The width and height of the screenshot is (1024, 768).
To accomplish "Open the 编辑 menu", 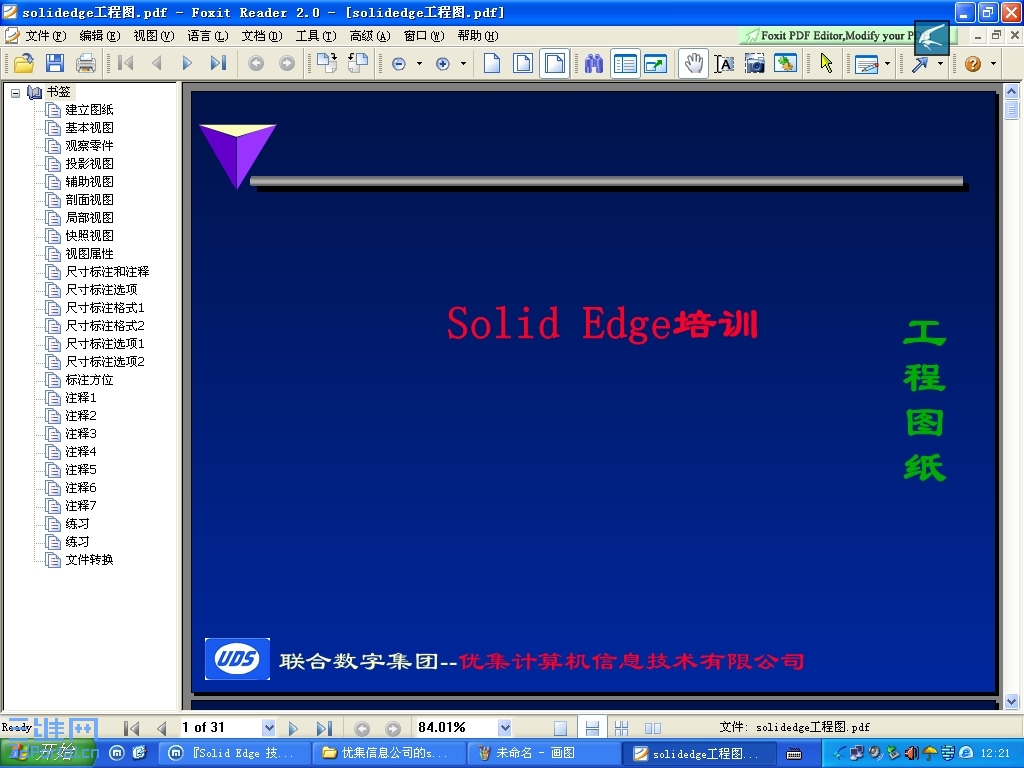I will pos(99,36).
